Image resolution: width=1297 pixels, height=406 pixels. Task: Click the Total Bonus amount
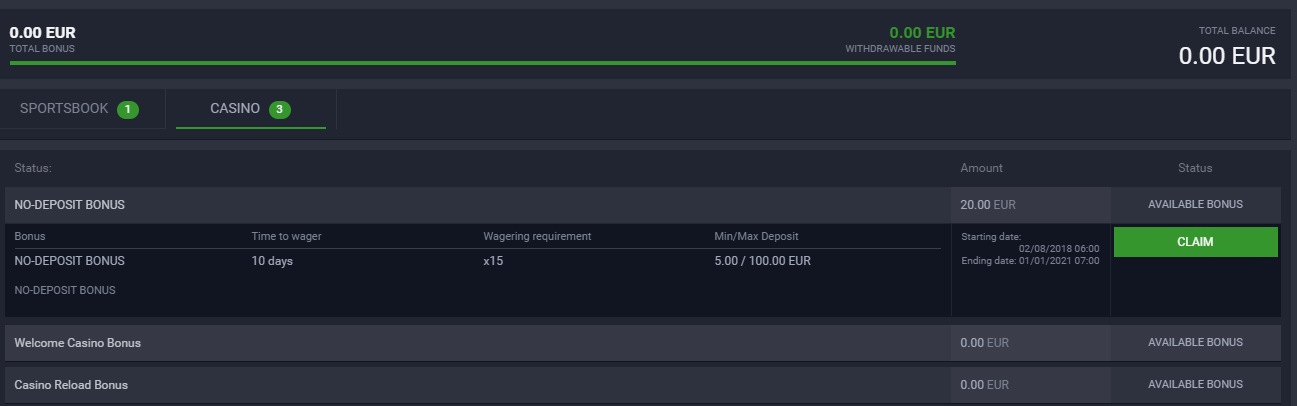42,33
